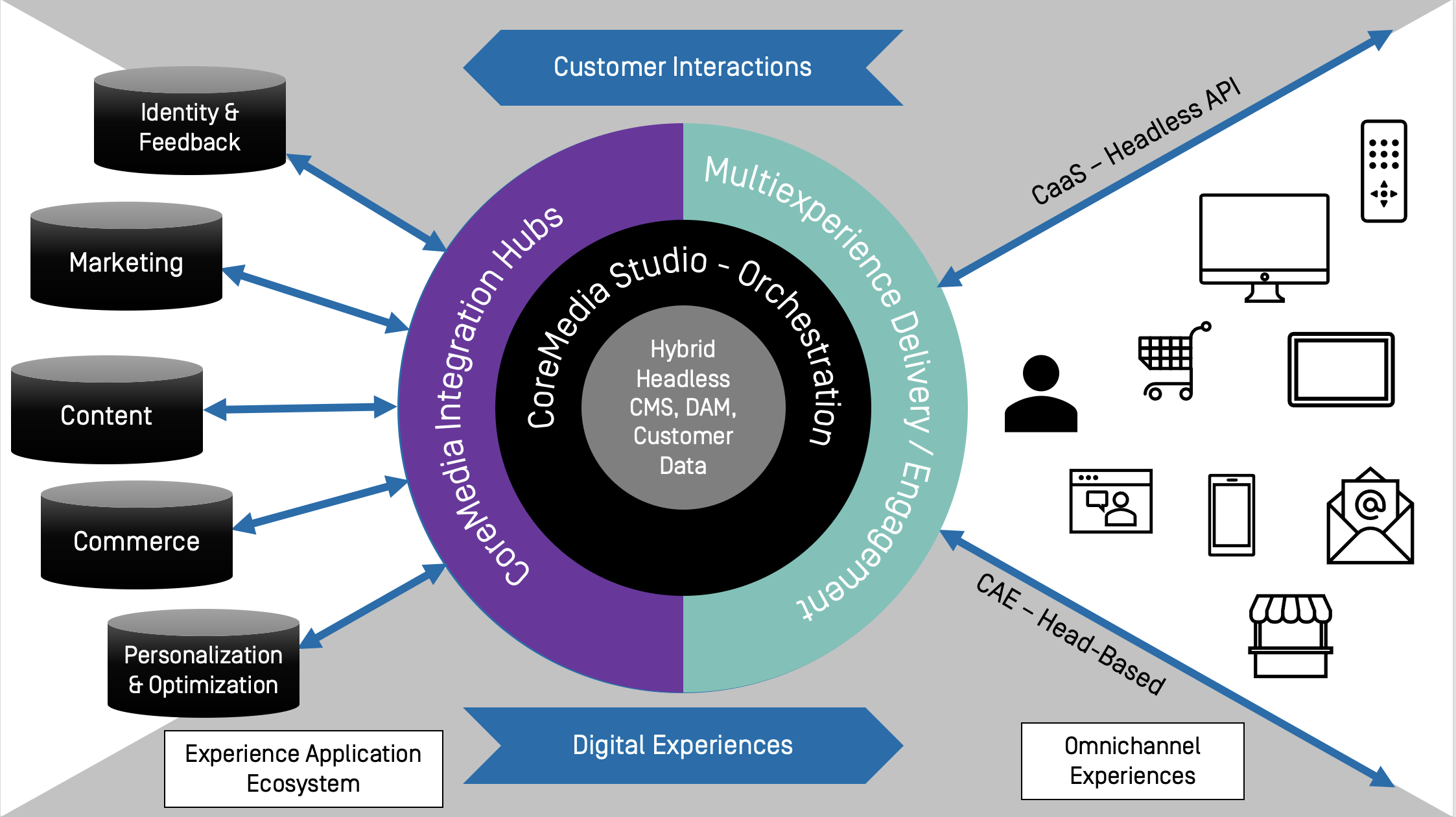This screenshot has height=817, width=1456.
Task: Click the Customer Interactions arrow banner
Action: point(683,67)
